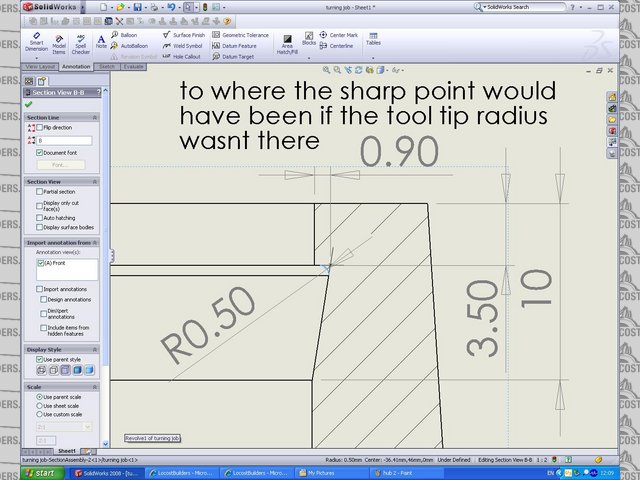Switch to the FeatureManager tree tab
This screenshot has height=480, width=640.
click(x=29, y=81)
